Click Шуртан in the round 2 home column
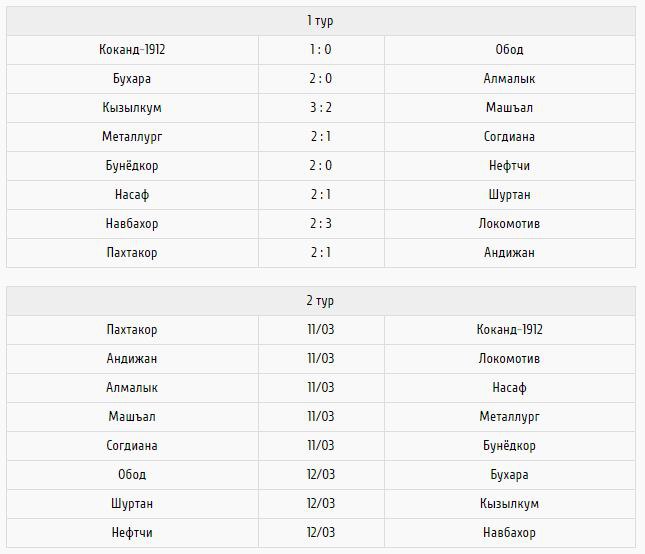Viewport: 645px width, 554px height. (x=132, y=504)
